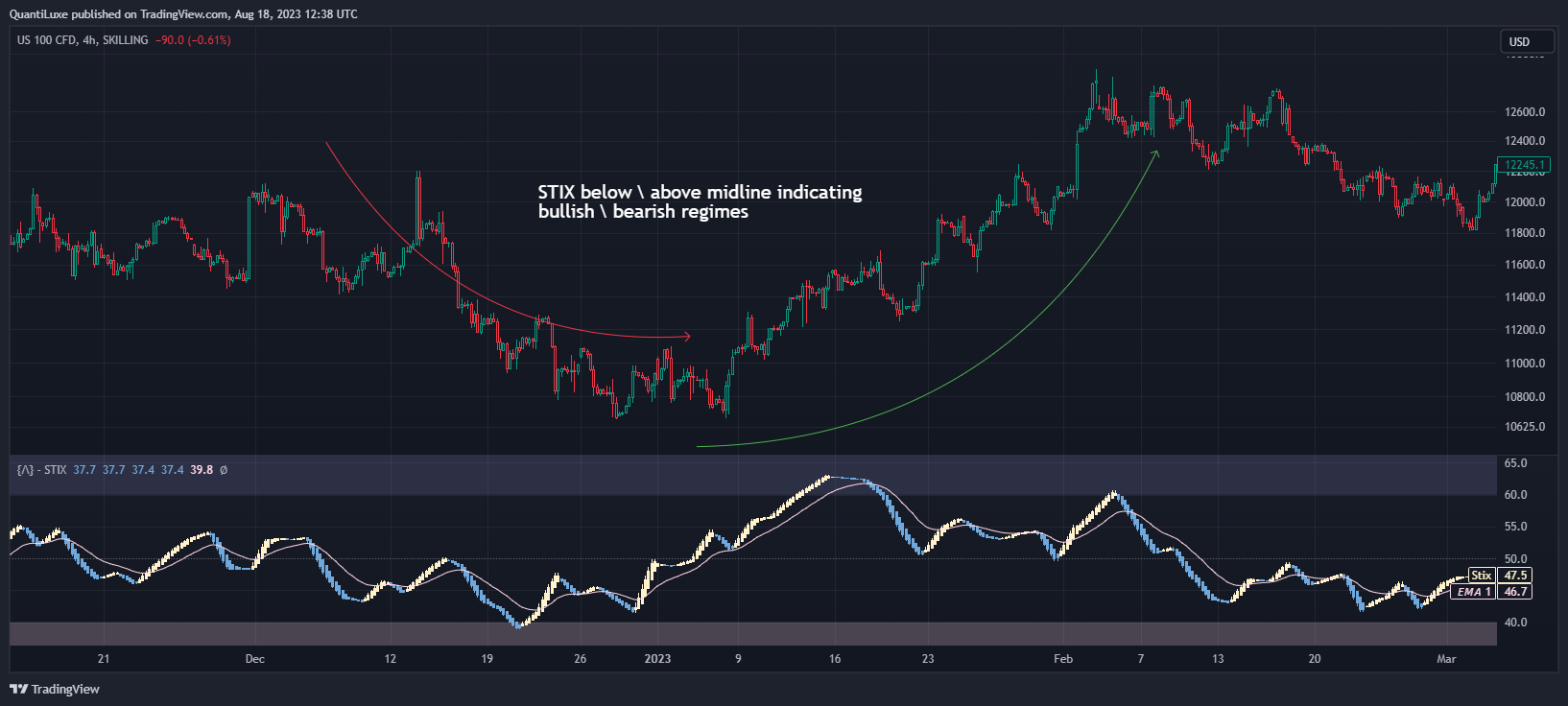The height and width of the screenshot is (706, 1568).
Task: Select the US 100 CFD, 4h, SKILLING title
Action: (83, 40)
